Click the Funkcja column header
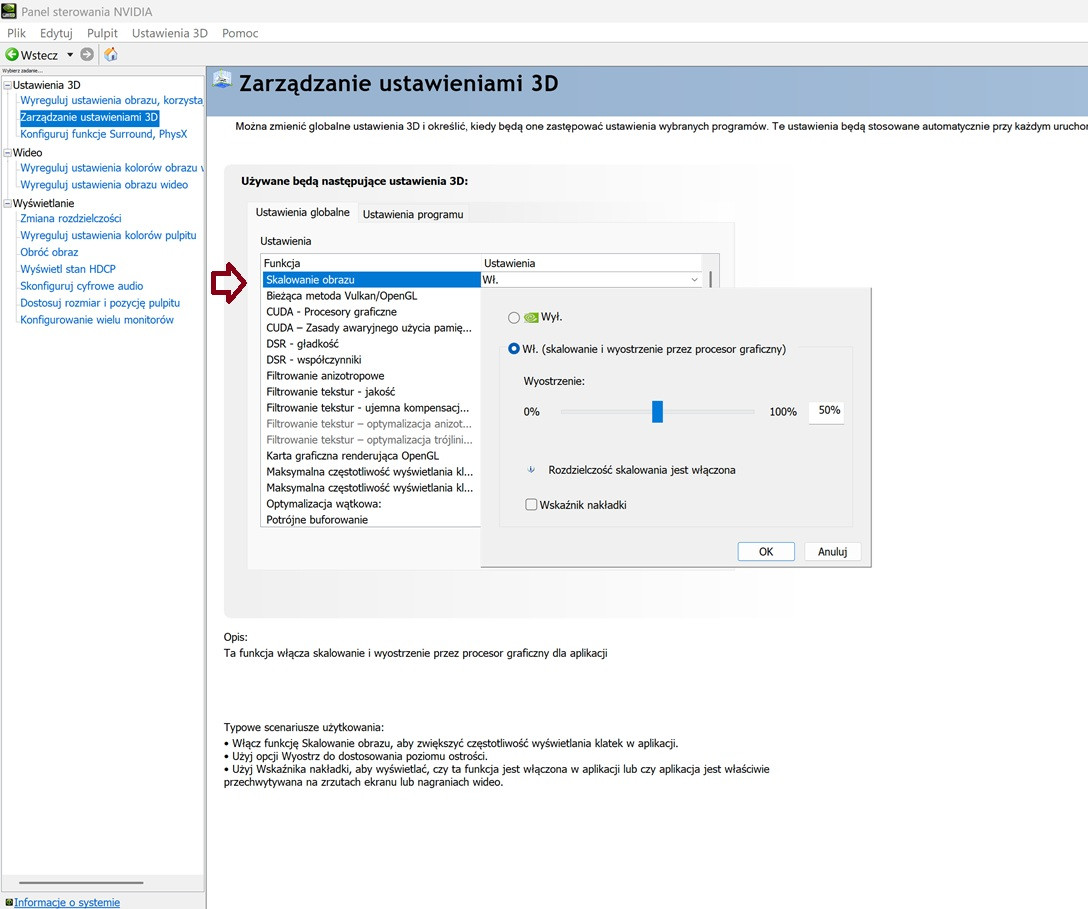The width and height of the screenshot is (1088, 909). click(371, 263)
